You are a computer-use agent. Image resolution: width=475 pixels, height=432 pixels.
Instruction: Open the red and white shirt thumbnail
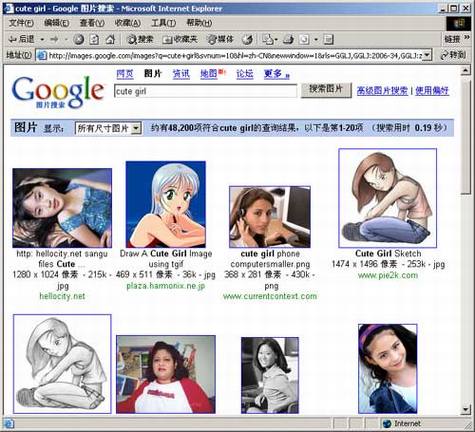point(166,374)
